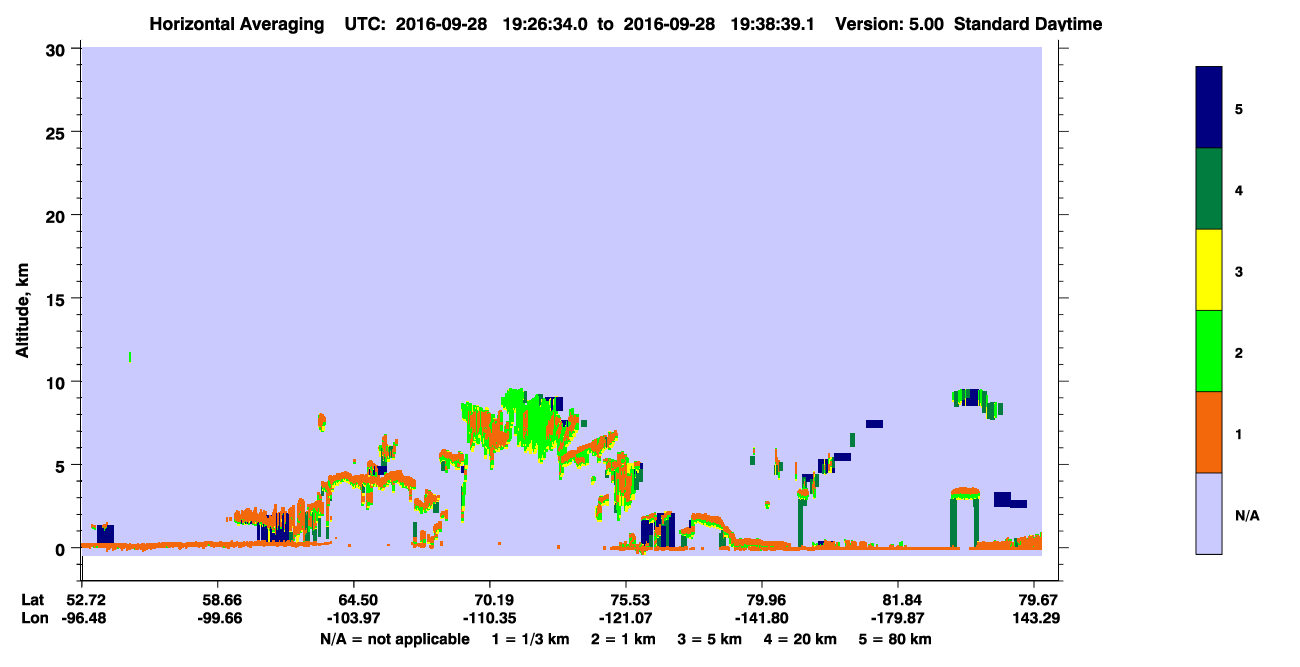This screenshot has height=667, width=1300.
Task: Click the latitude value 70.19
Action: coord(490,600)
